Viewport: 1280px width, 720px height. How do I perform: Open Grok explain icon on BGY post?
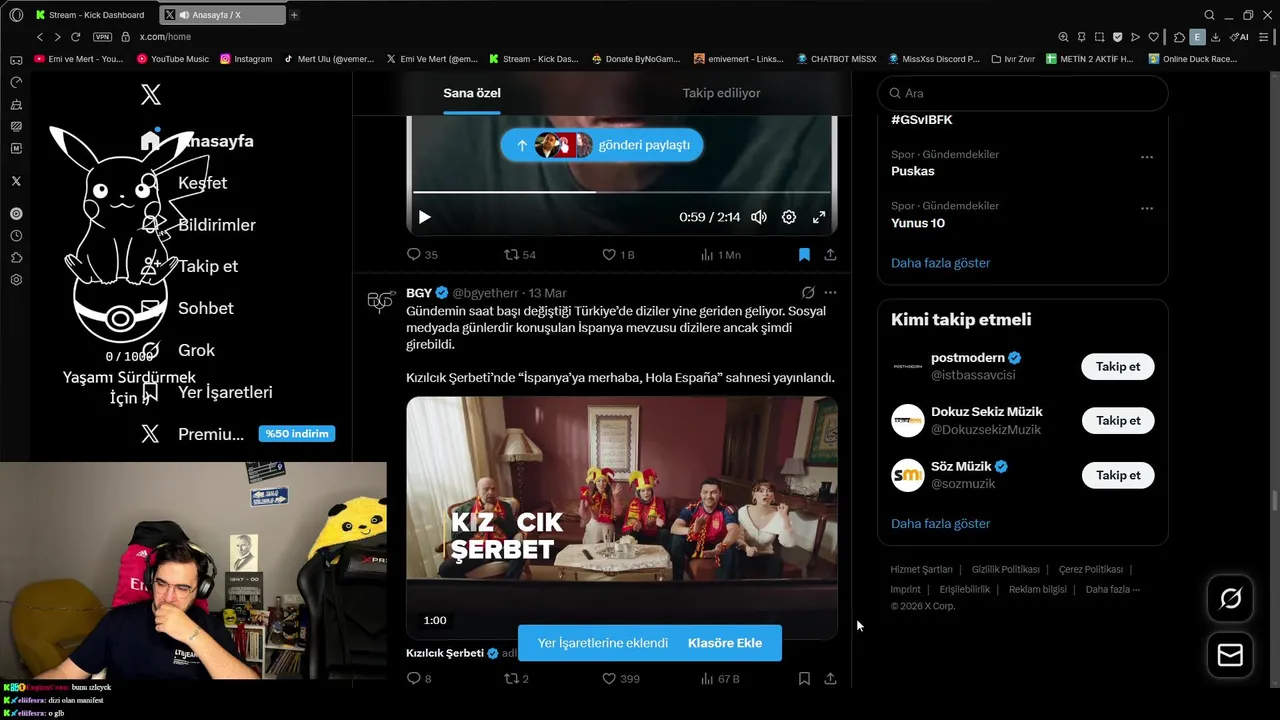tap(808, 293)
